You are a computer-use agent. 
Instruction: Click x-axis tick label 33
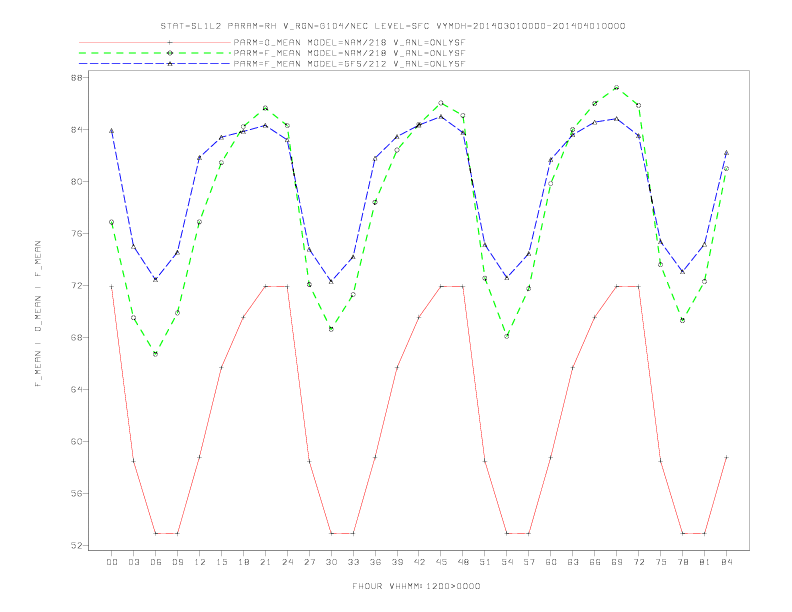pos(353,562)
